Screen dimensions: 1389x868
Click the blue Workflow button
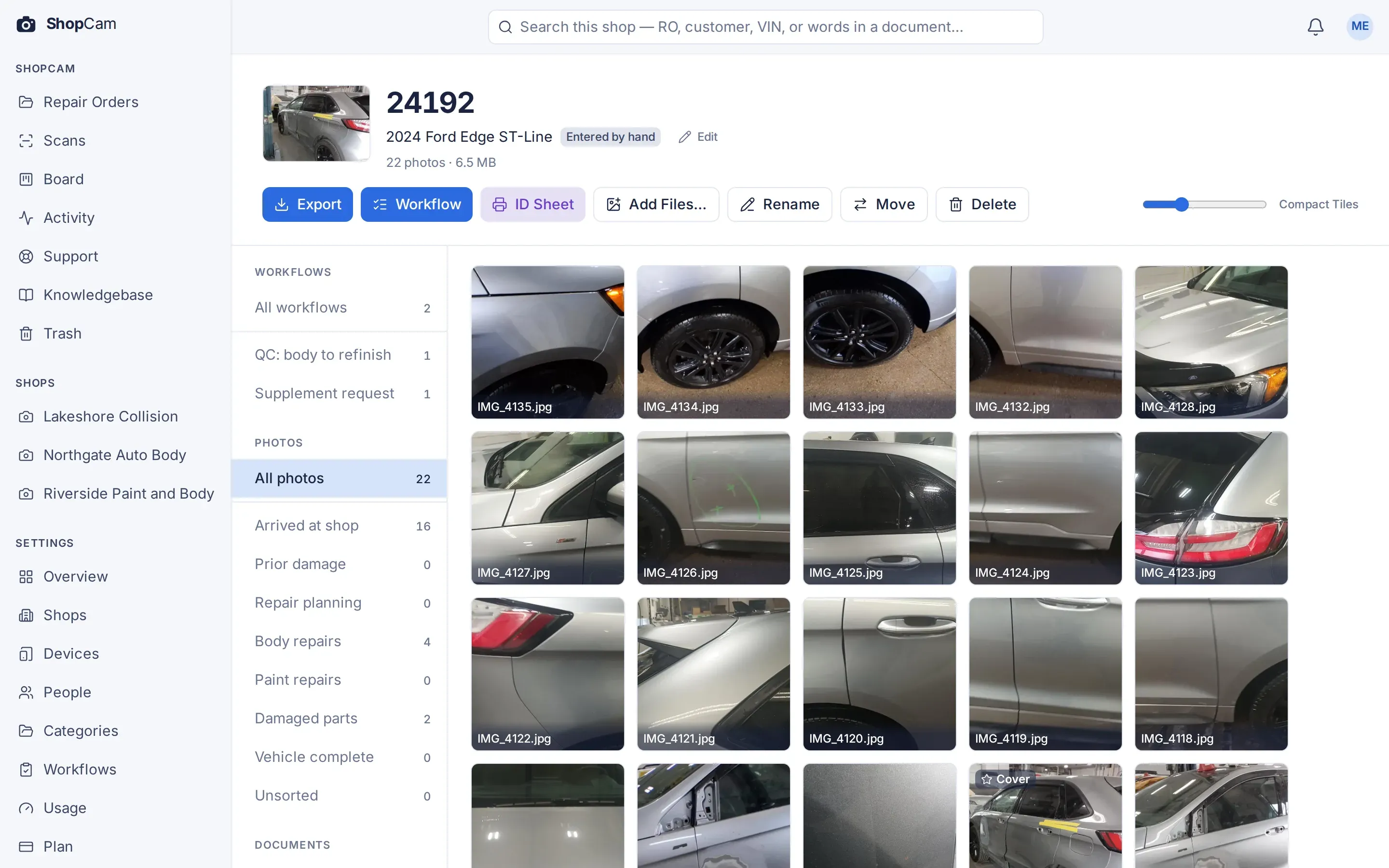[x=416, y=204]
